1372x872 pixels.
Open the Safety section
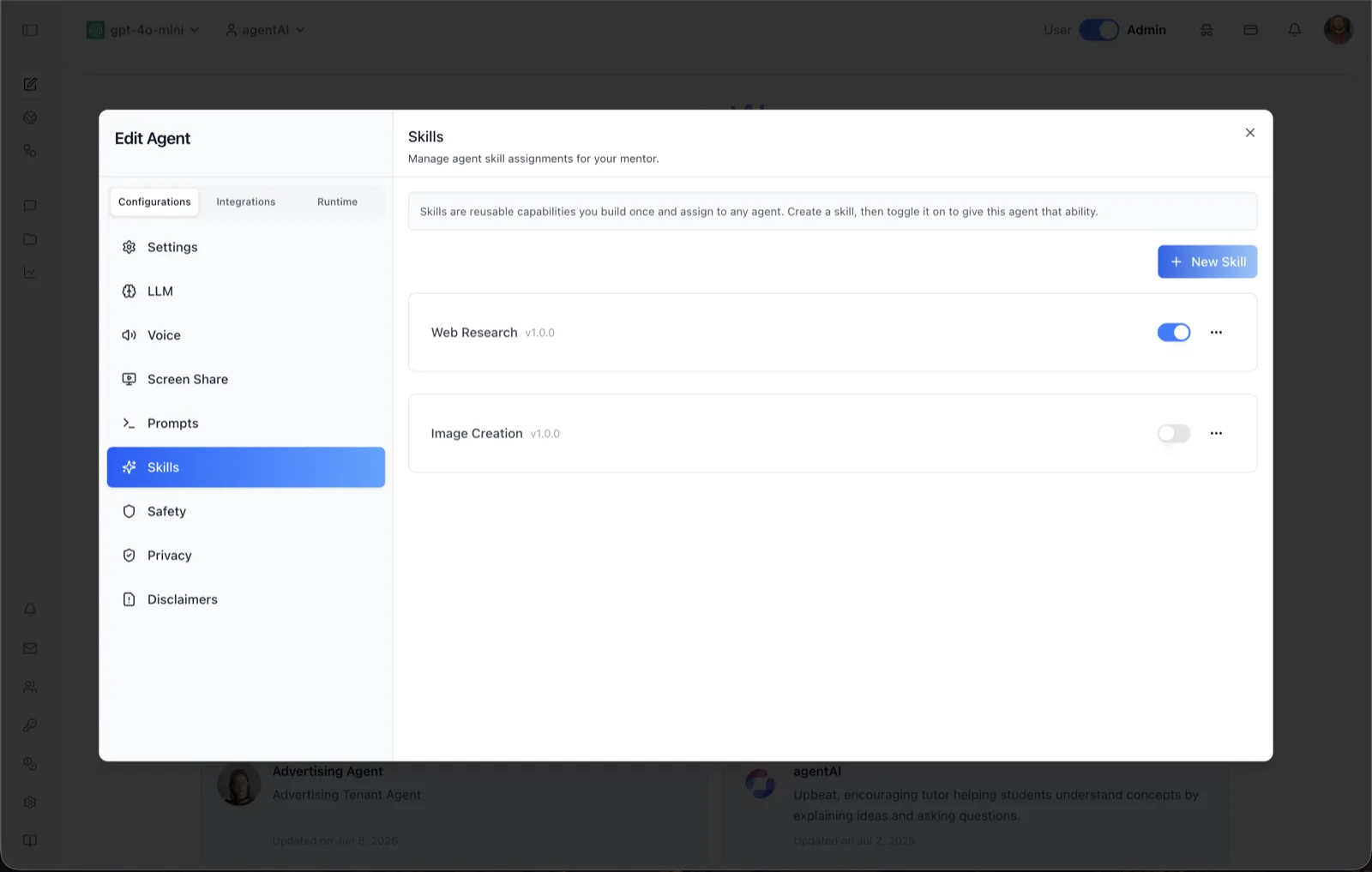[246, 512]
